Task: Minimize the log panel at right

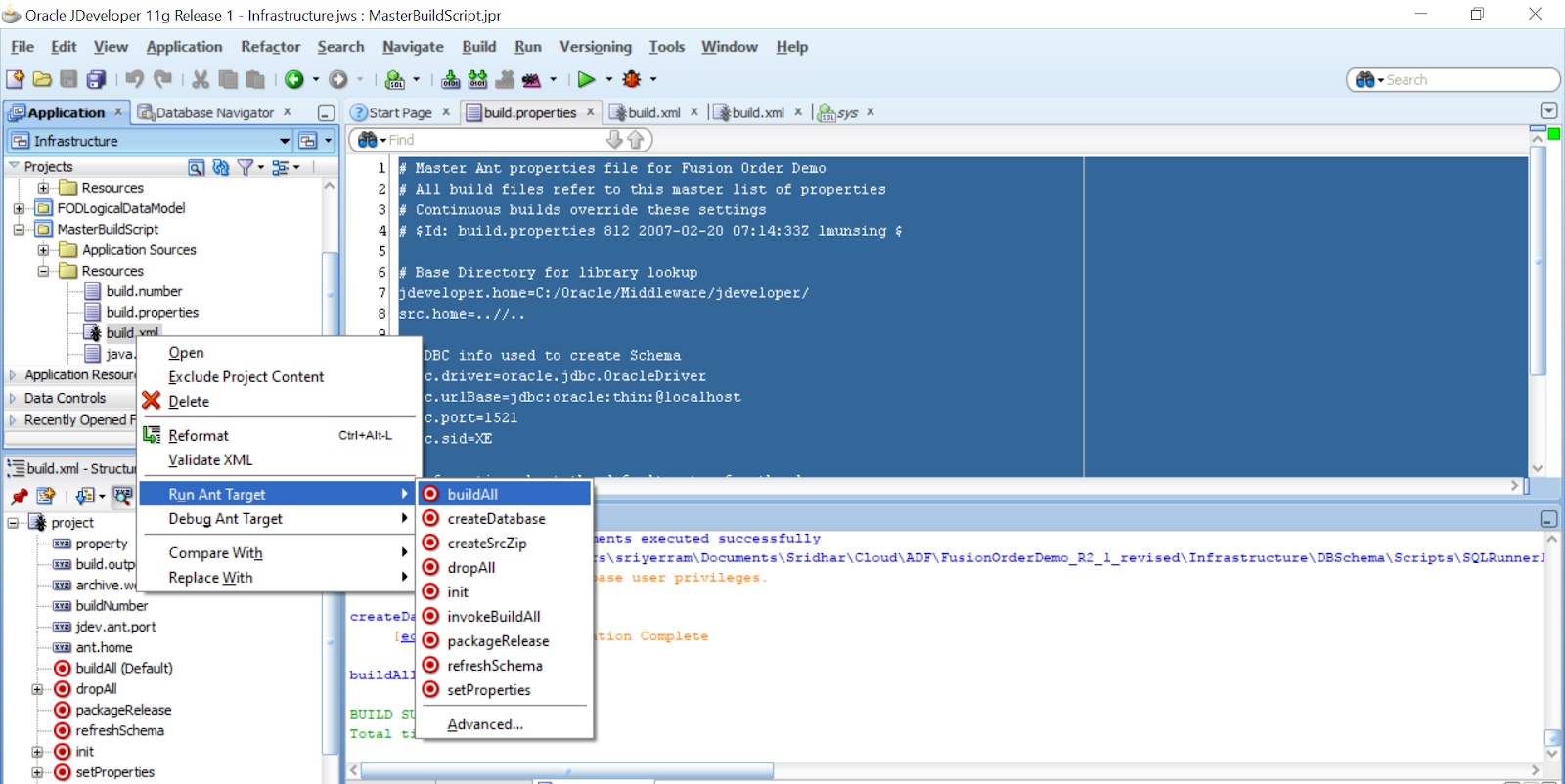Action: (1548, 519)
